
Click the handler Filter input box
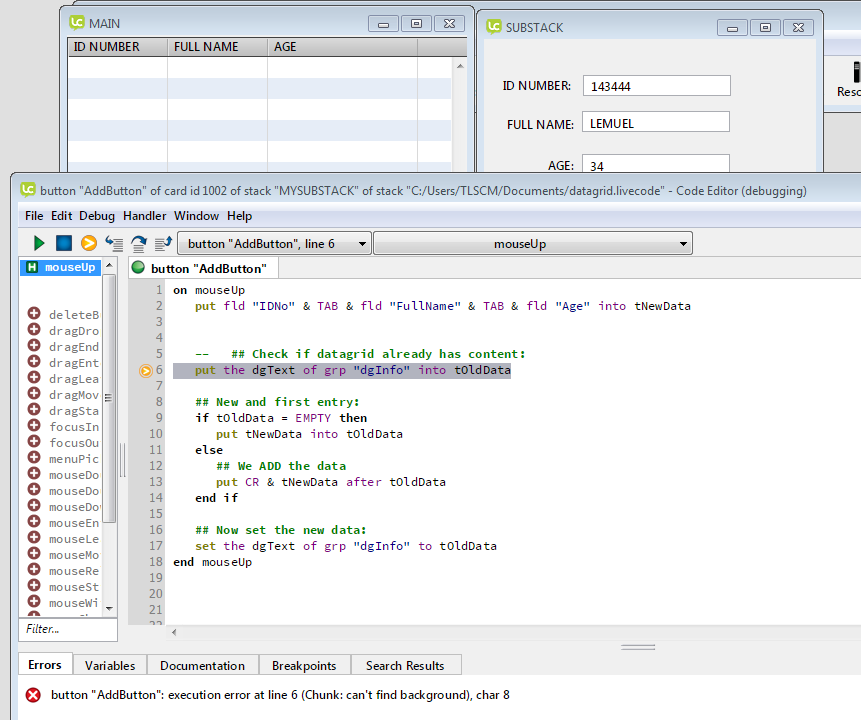pos(68,629)
